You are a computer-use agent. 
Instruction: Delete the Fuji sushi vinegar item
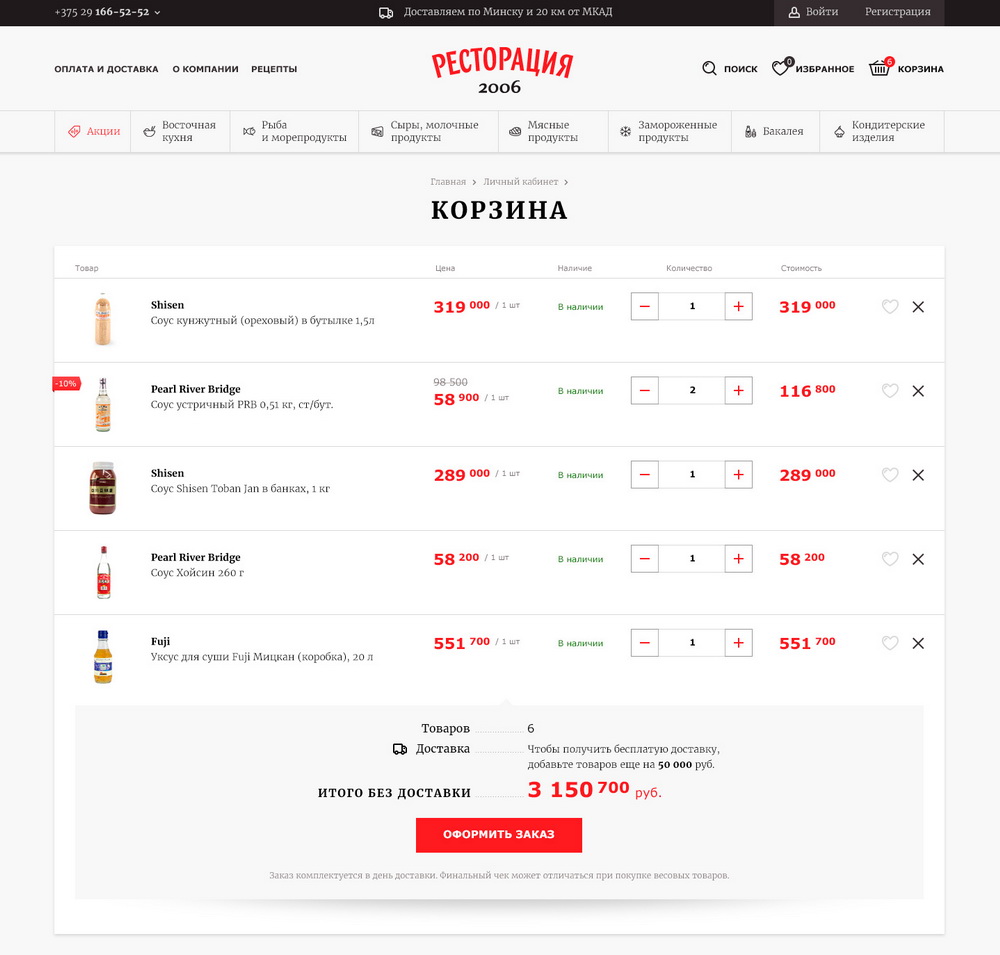[x=918, y=643]
